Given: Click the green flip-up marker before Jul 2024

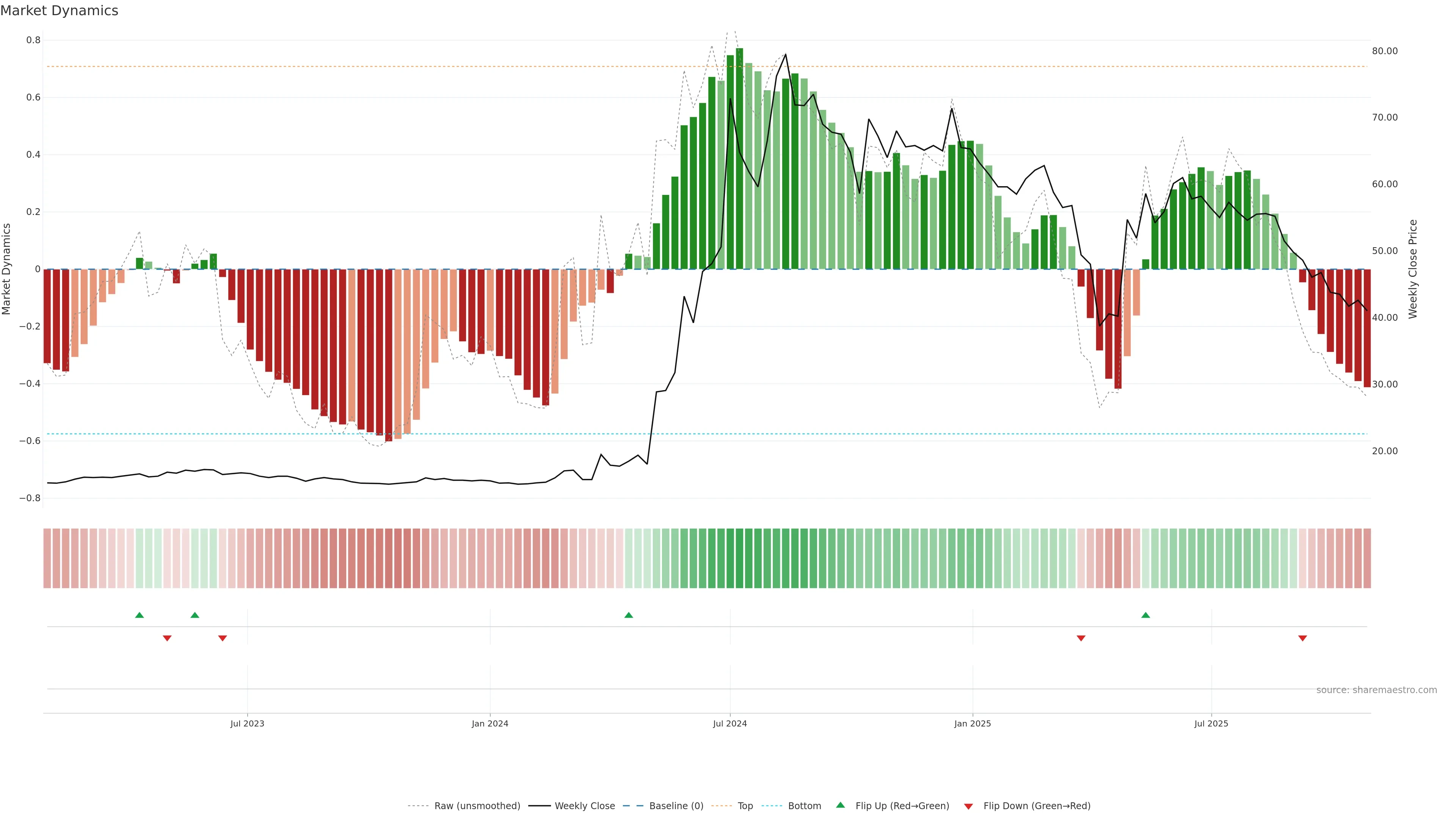Looking at the screenshot, I should (629, 615).
